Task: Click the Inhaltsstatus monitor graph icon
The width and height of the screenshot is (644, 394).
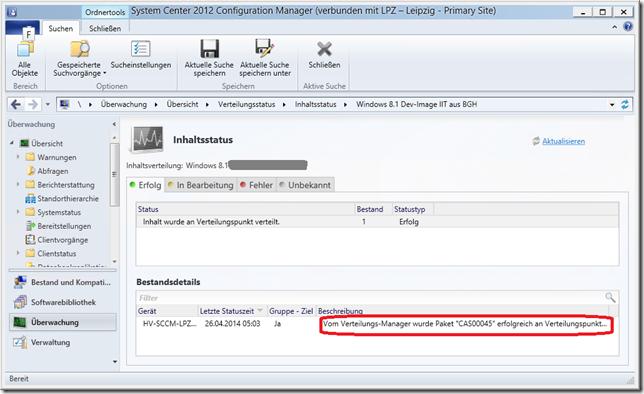Action: click(147, 139)
